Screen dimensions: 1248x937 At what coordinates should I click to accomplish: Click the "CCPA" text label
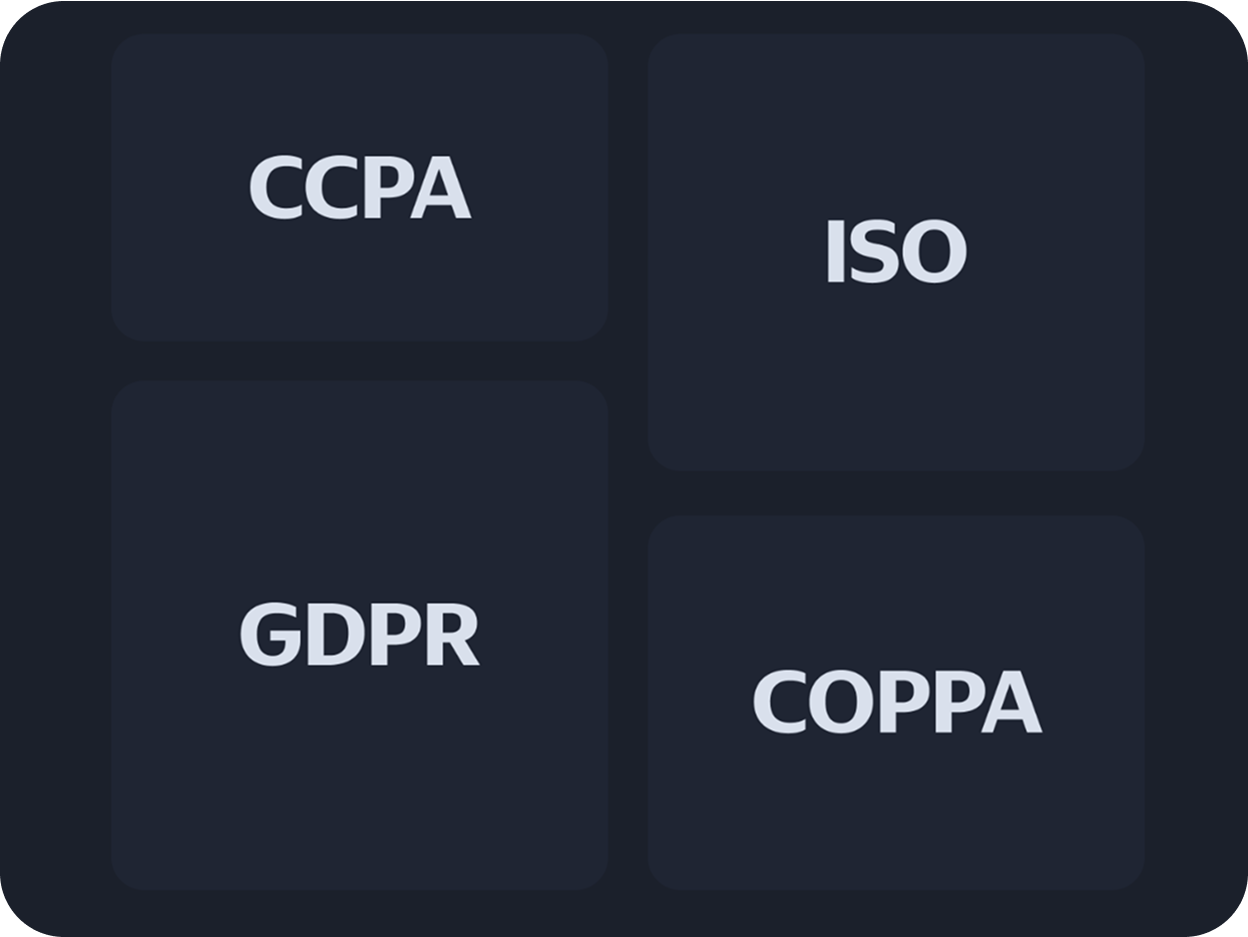pyautogui.click(x=359, y=188)
